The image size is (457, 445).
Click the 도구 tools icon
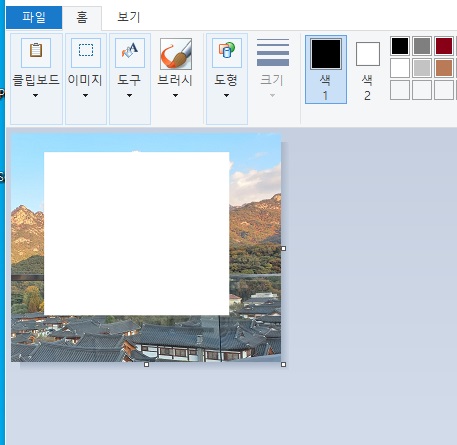(130, 53)
